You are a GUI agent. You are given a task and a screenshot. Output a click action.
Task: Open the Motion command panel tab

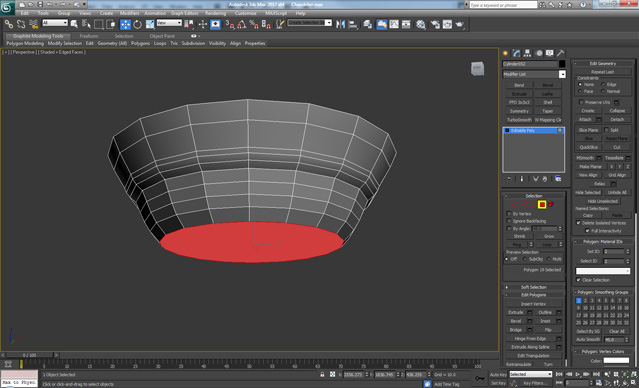[x=539, y=53]
